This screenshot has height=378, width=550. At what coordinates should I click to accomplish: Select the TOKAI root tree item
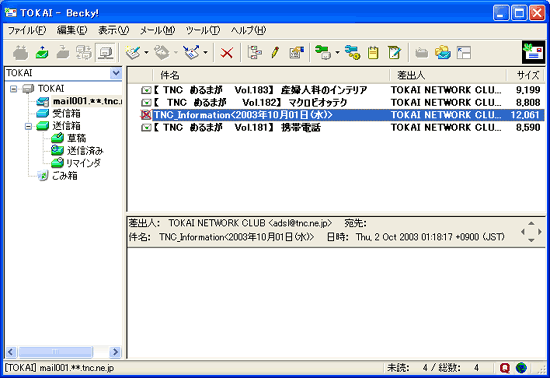[x=51, y=89]
